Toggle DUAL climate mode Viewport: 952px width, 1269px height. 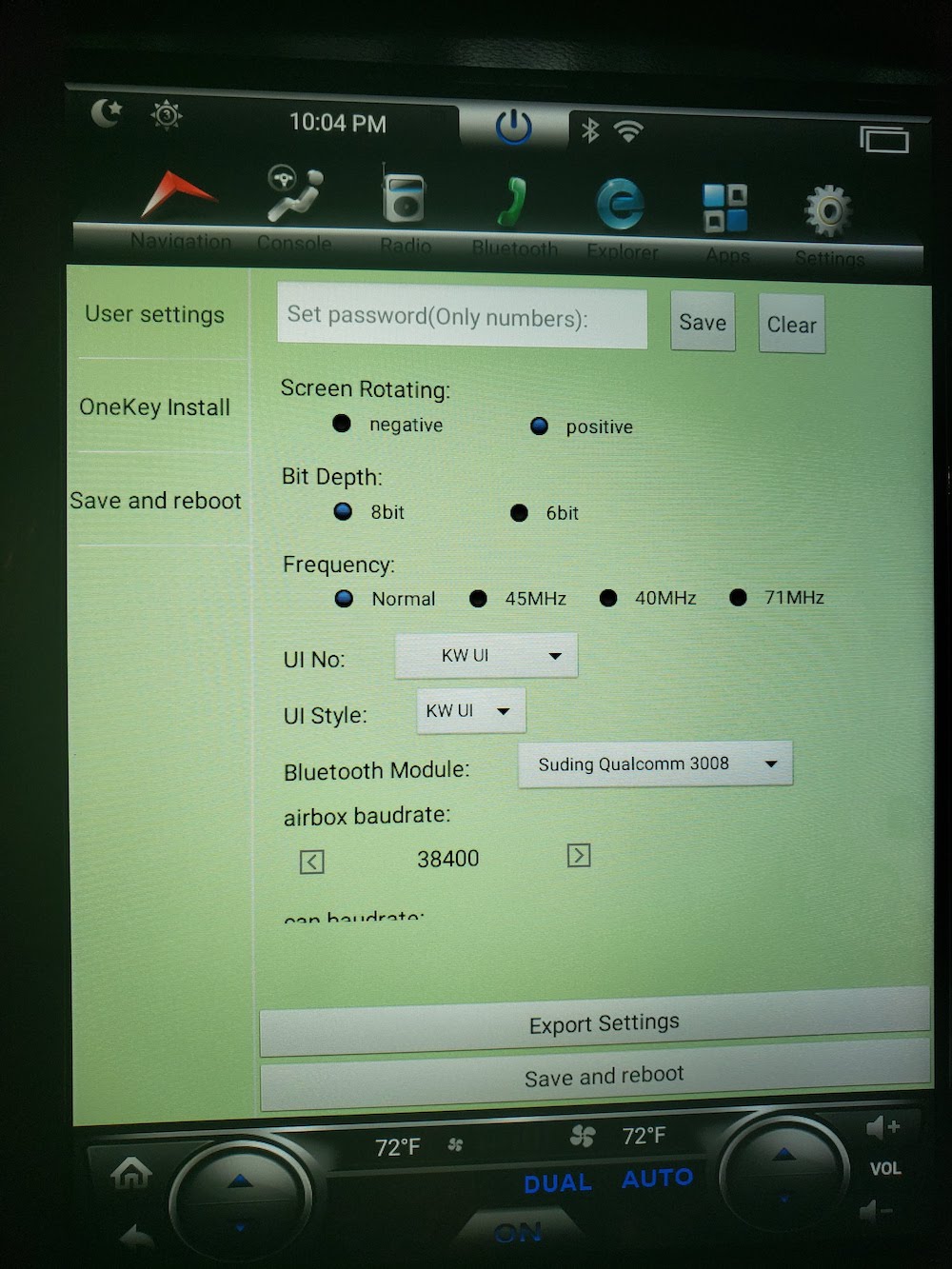558,1183
